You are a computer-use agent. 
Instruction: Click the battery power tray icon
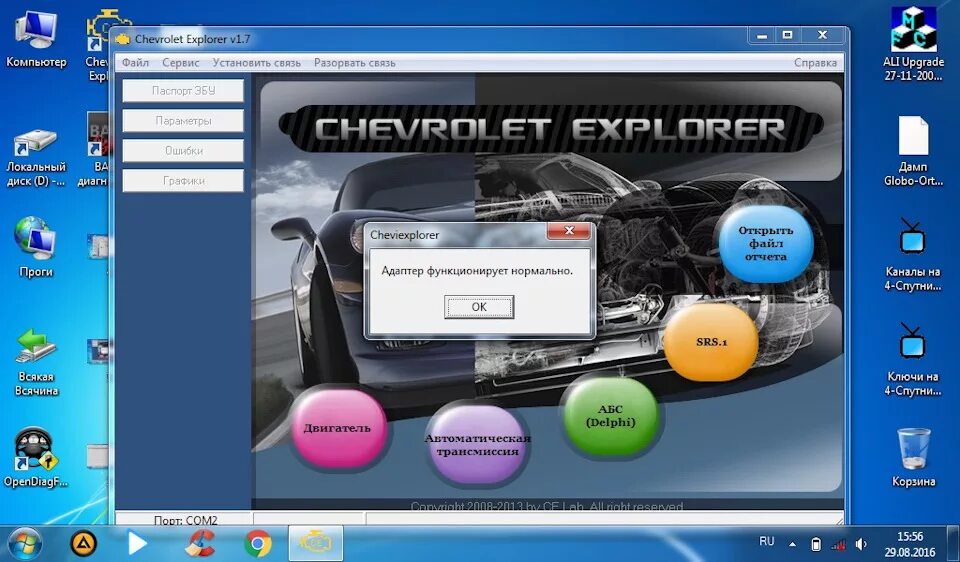click(x=816, y=544)
